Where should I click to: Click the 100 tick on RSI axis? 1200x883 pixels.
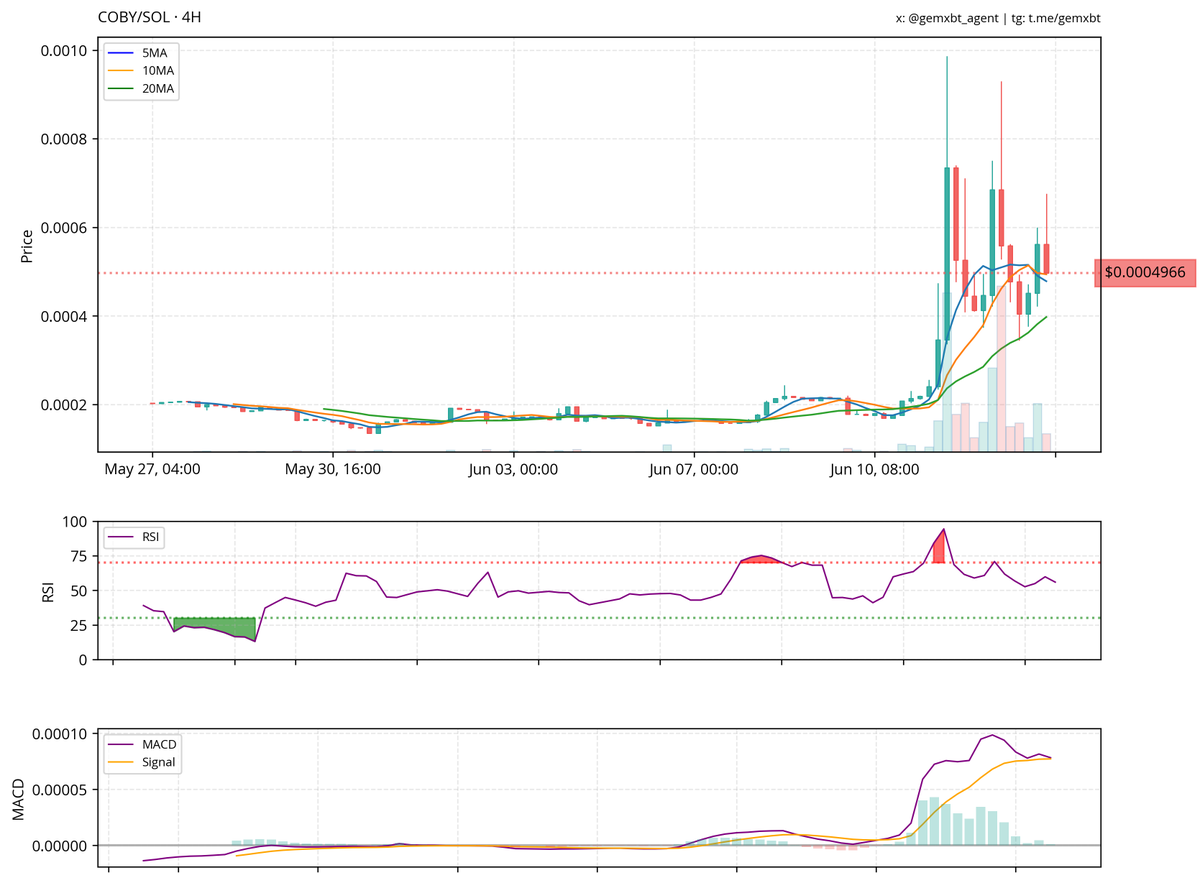click(77, 522)
